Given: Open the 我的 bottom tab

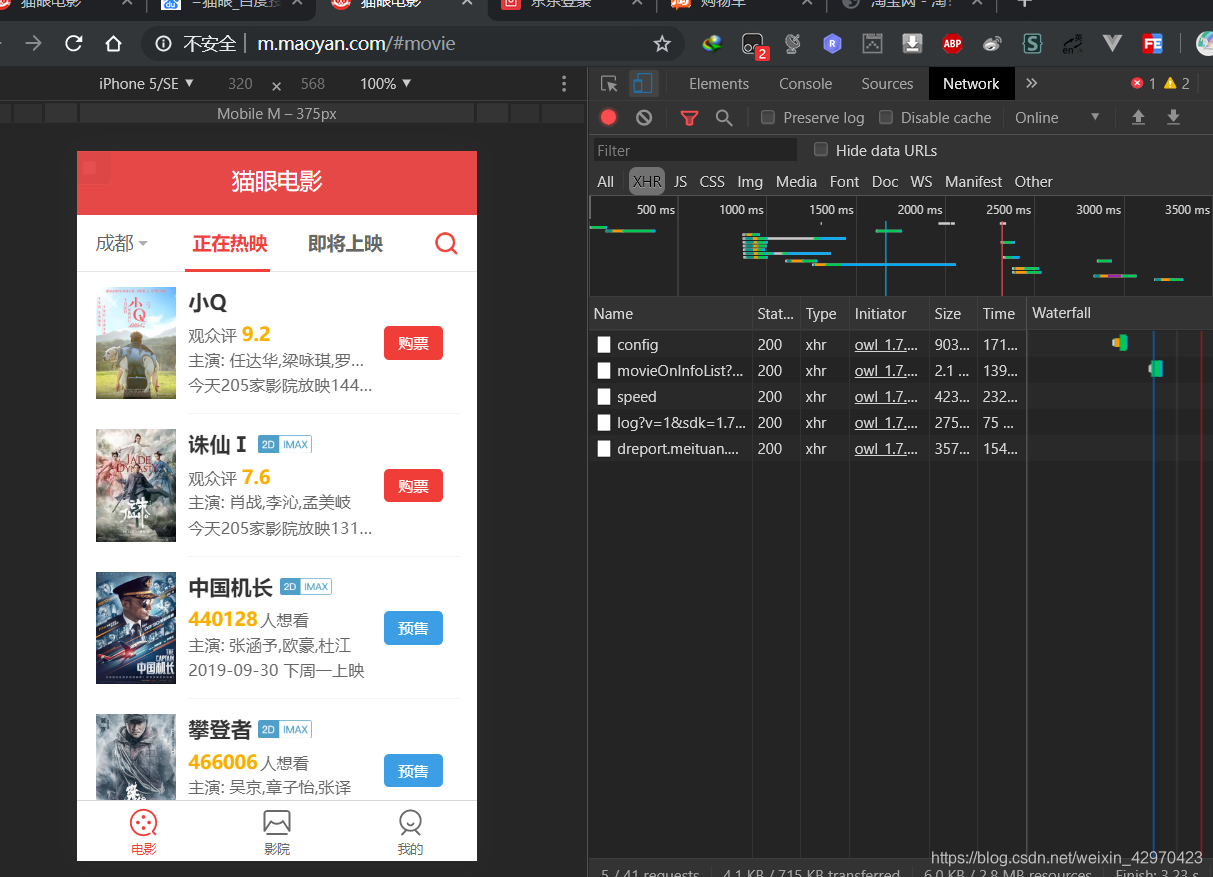Looking at the screenshot, I should click(410, 832).
